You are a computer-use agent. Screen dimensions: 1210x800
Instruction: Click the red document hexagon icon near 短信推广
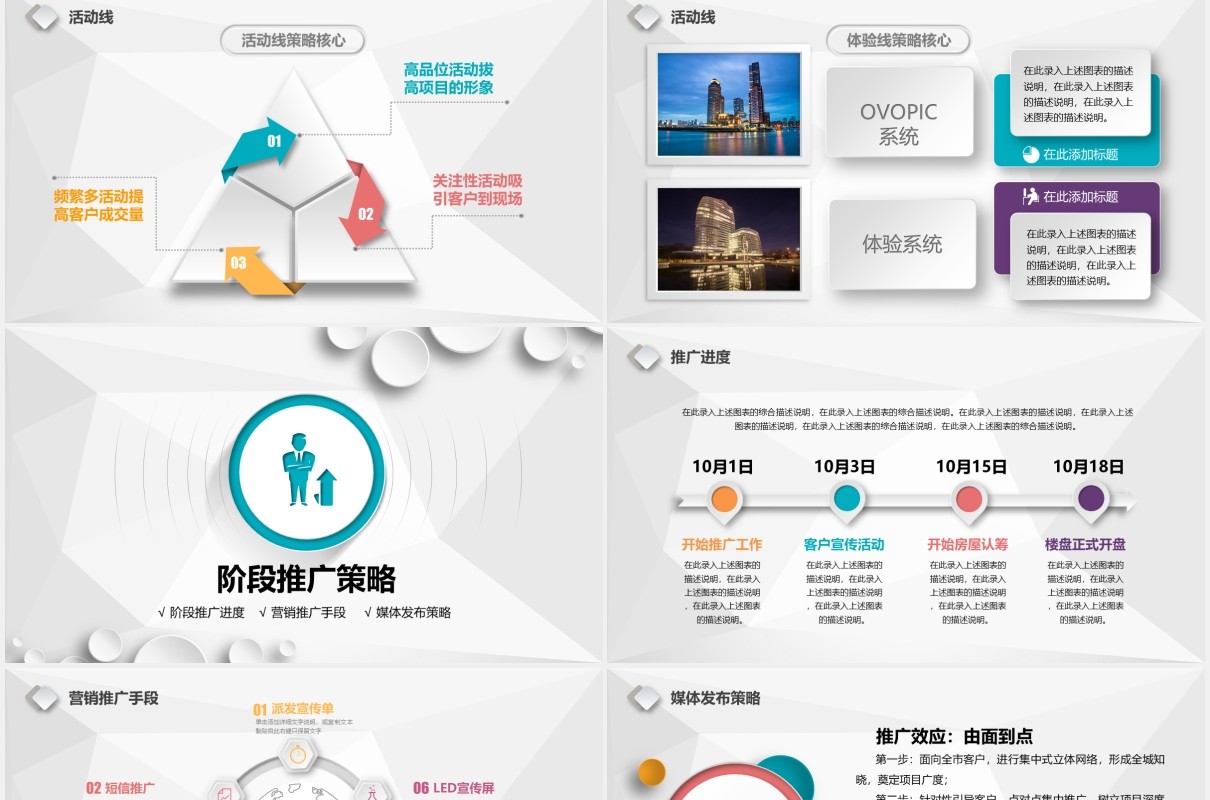(224, 792)
